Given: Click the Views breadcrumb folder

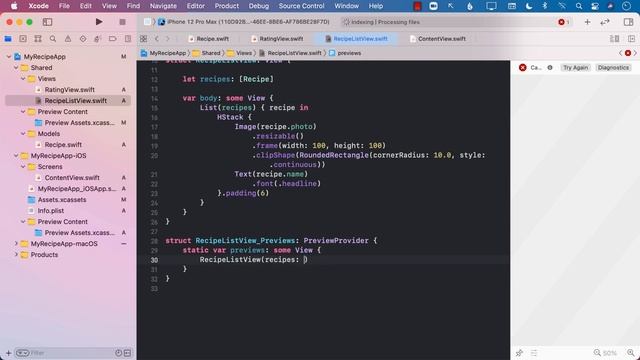Looking at the screenshot, I should [240, 53].
